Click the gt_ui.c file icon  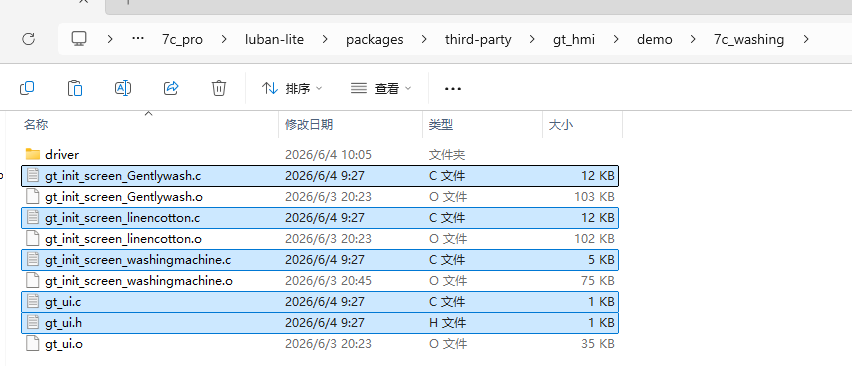tap(33, 302)
